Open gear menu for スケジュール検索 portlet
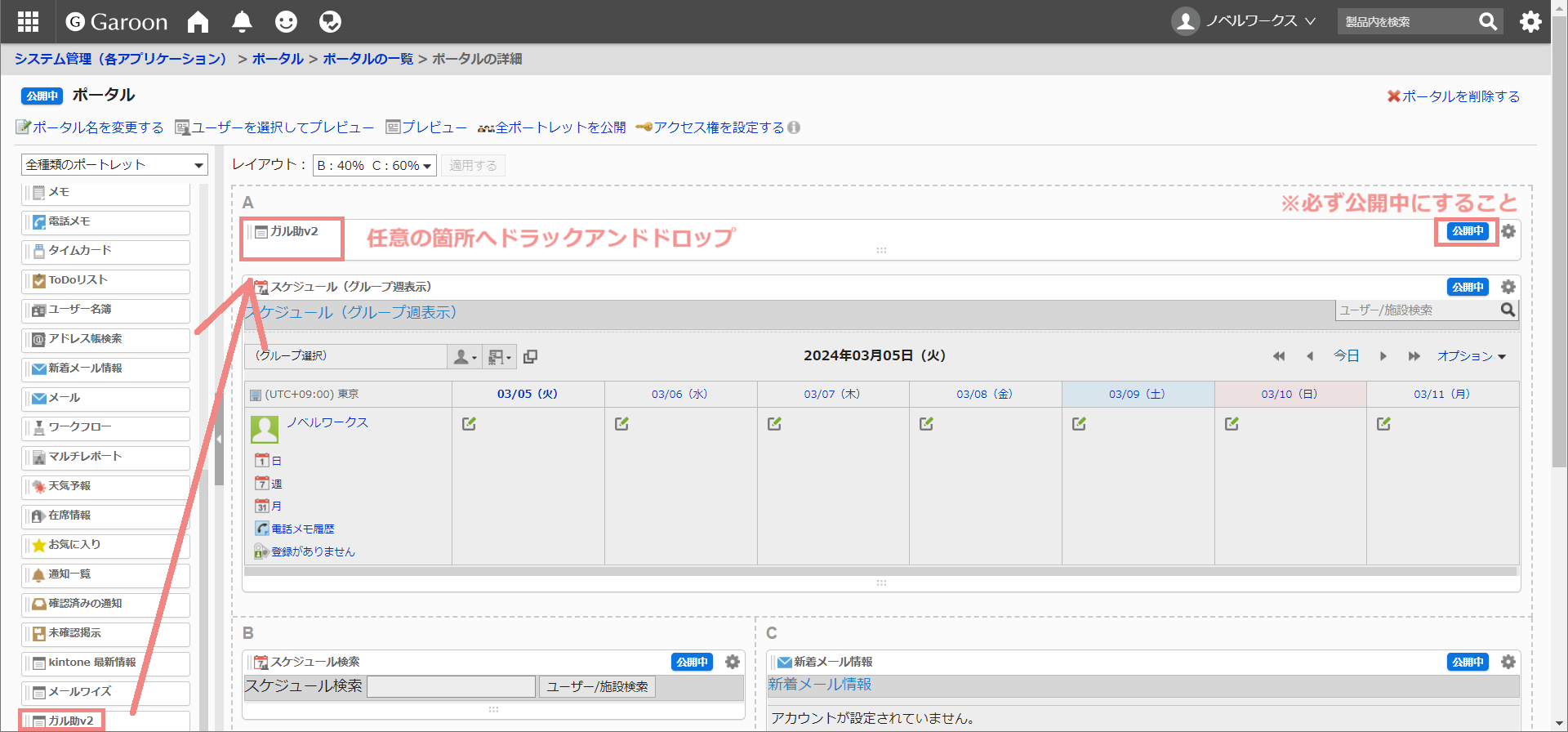This screenshot has width=1568, height=732. coord(733,662)
